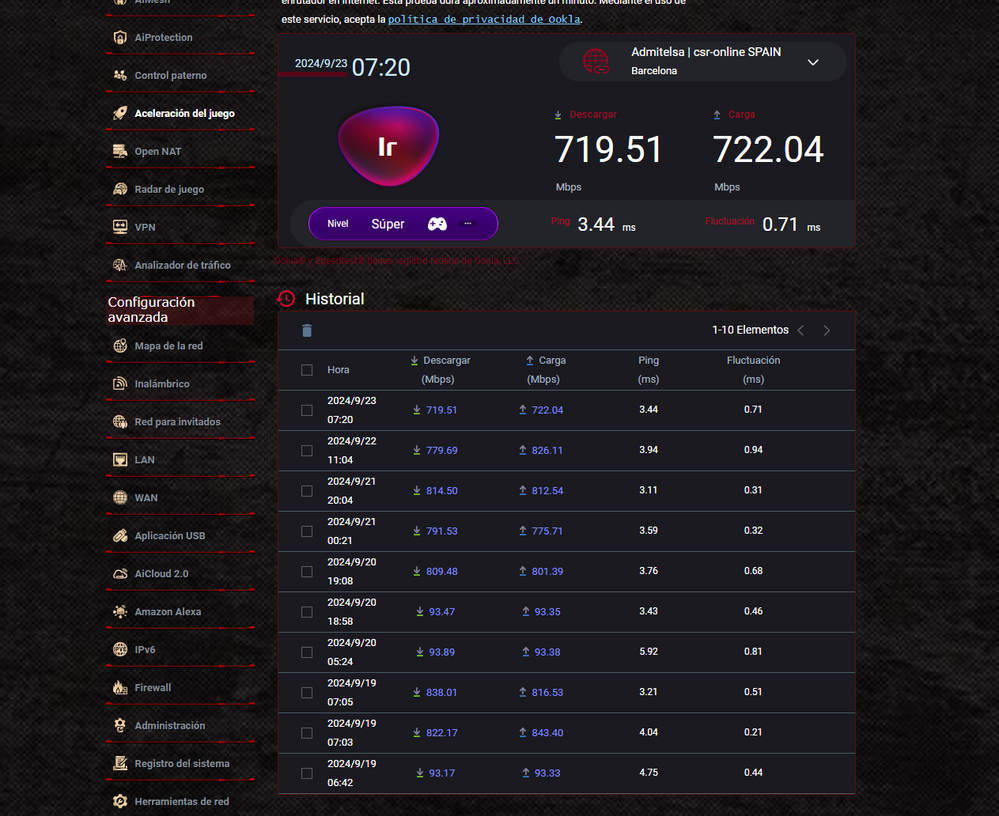Open Control paterno family icon

click(x=120, y=76)
